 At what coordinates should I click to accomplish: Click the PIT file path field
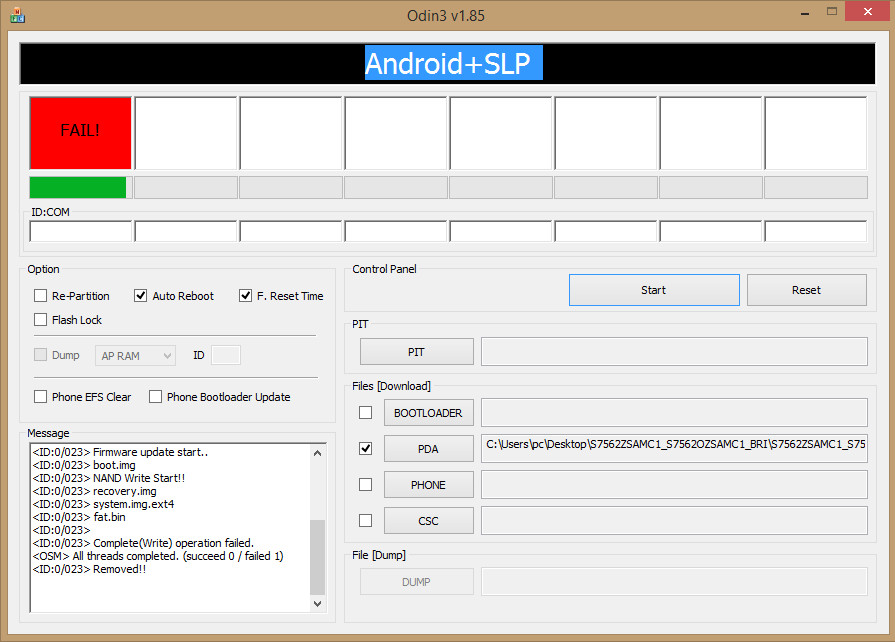(674, 352)
